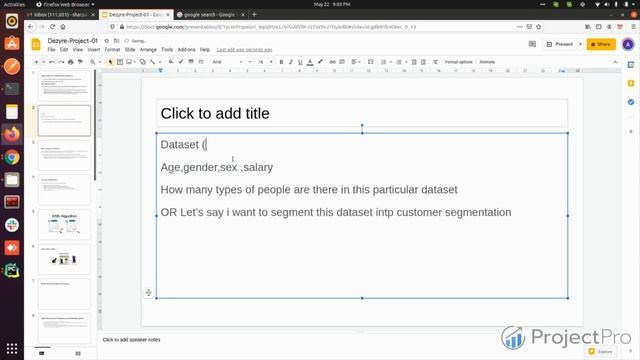
Task: Open the border dash option
Action: click(201, 62)
